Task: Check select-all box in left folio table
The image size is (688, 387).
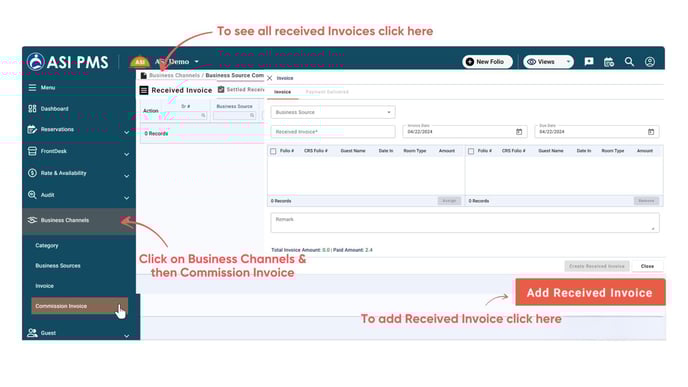Action: pyautogui.click(x=273, y=151)
